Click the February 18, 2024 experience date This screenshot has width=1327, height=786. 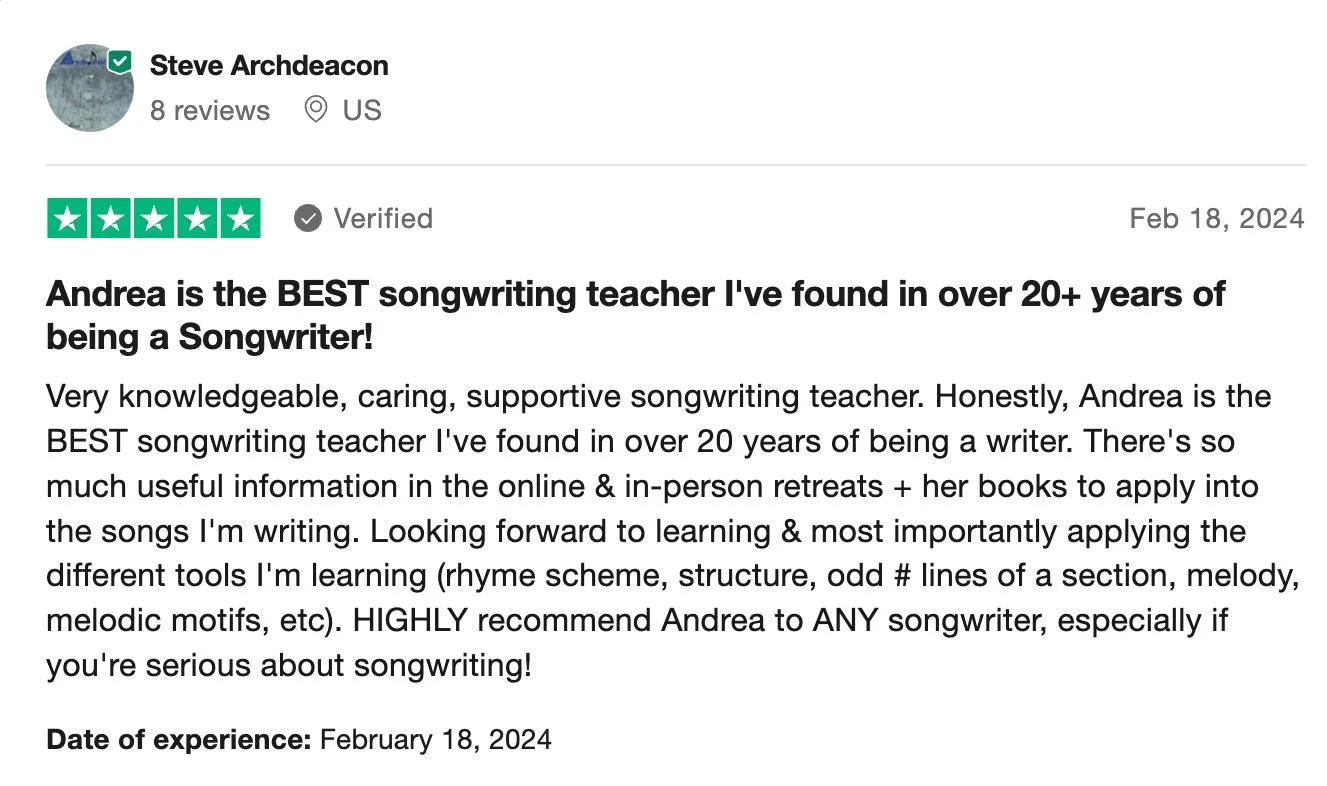pos(436,740)
